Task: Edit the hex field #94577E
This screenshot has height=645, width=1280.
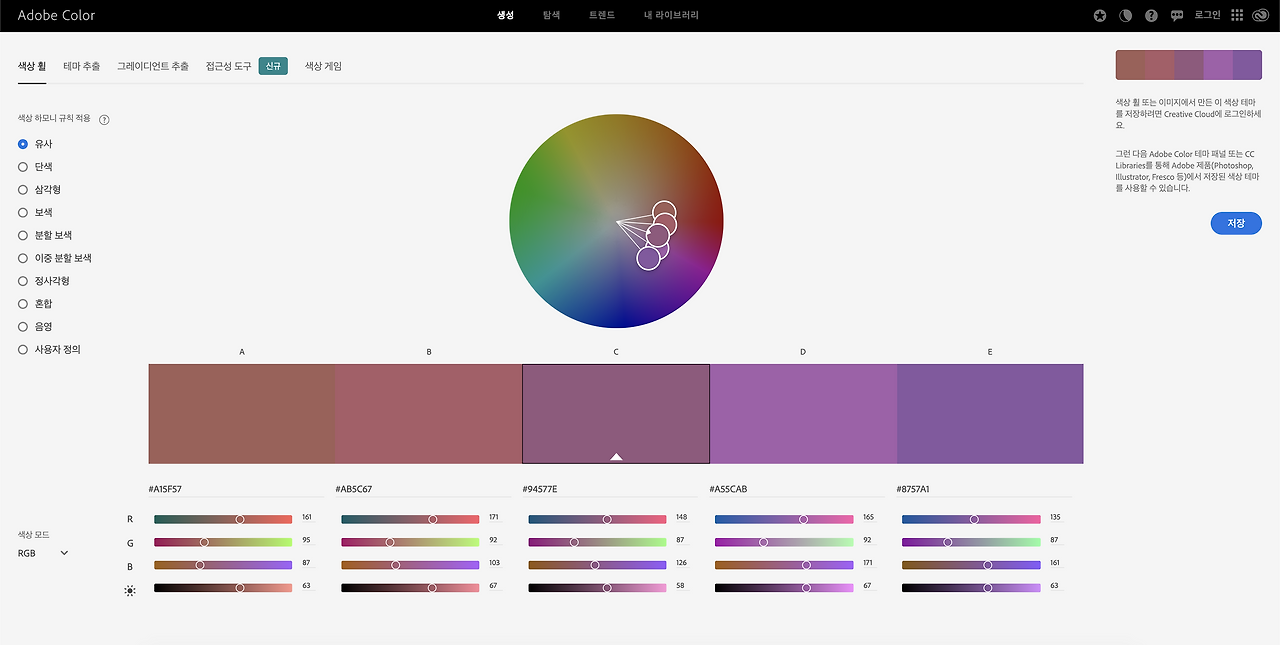Action: 609,490
